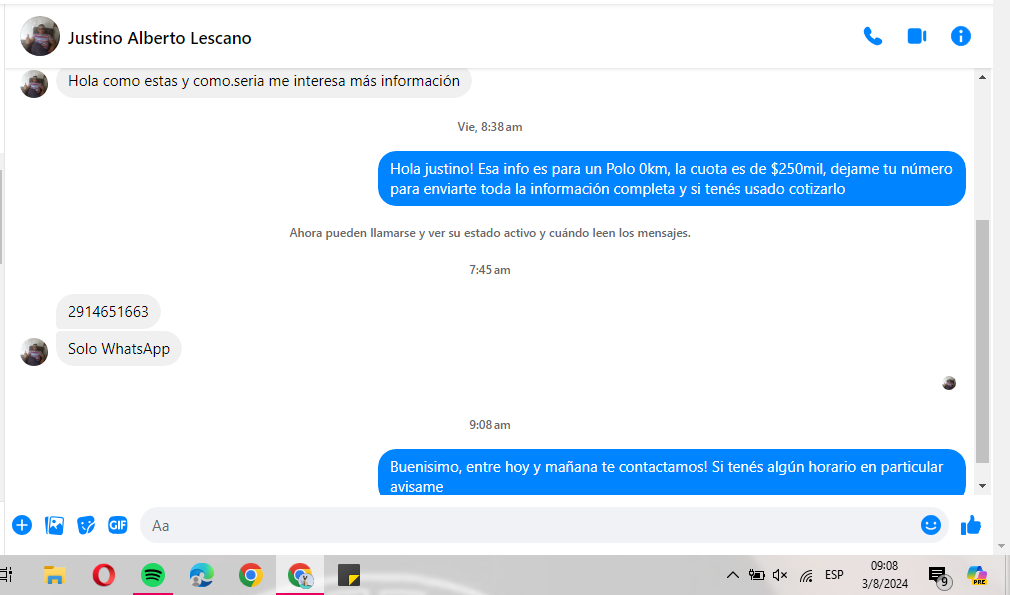Image resolution: width=1010 pixels, height=595 pixels.
Task: Choose a sticker to send
Action: [x=86, y=525]
